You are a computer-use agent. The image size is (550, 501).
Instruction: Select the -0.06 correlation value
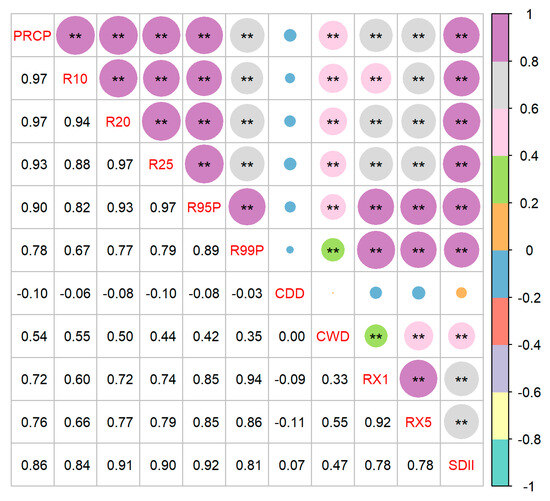(75, 294)
